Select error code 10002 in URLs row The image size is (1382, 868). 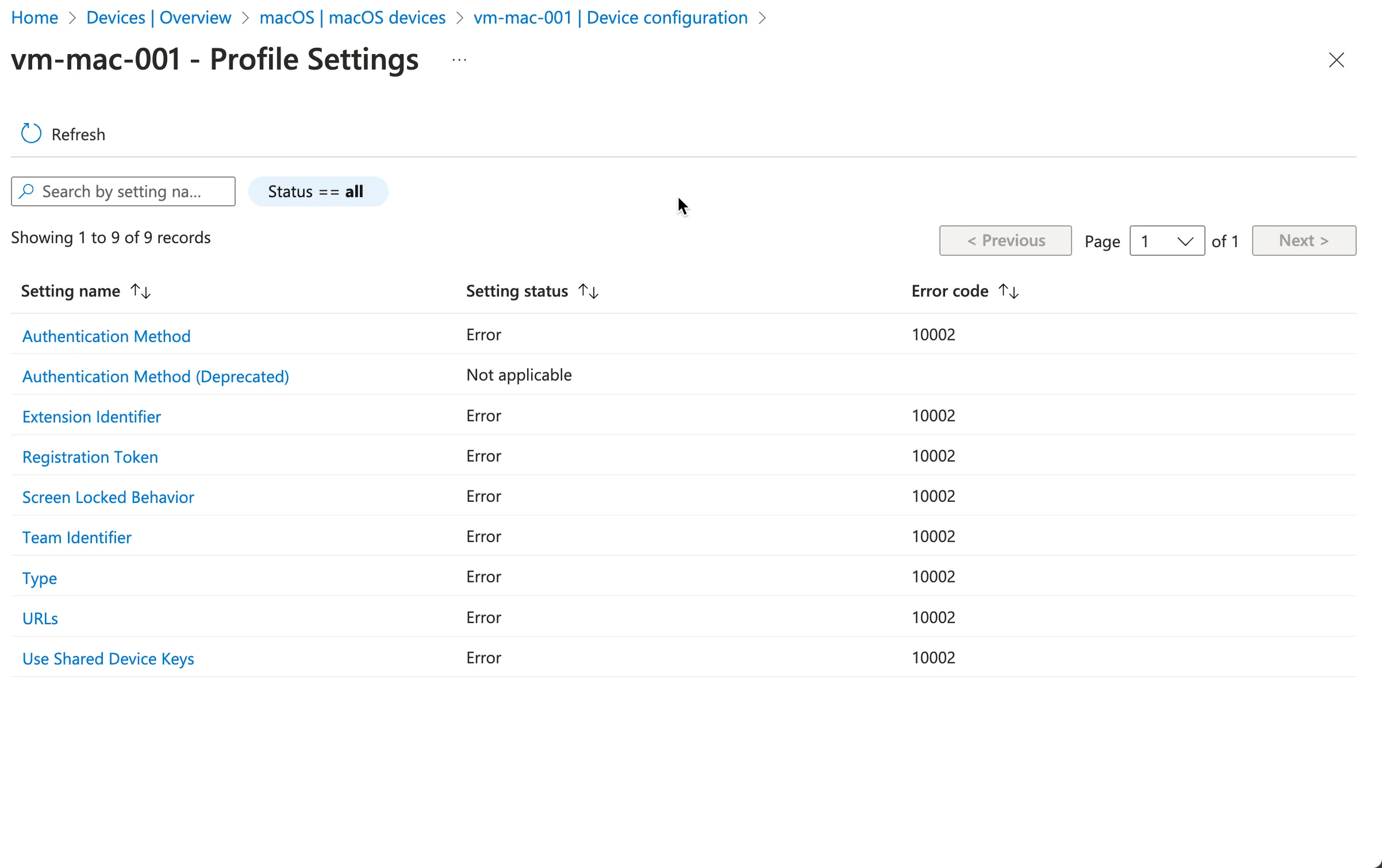tap(934, 617)
